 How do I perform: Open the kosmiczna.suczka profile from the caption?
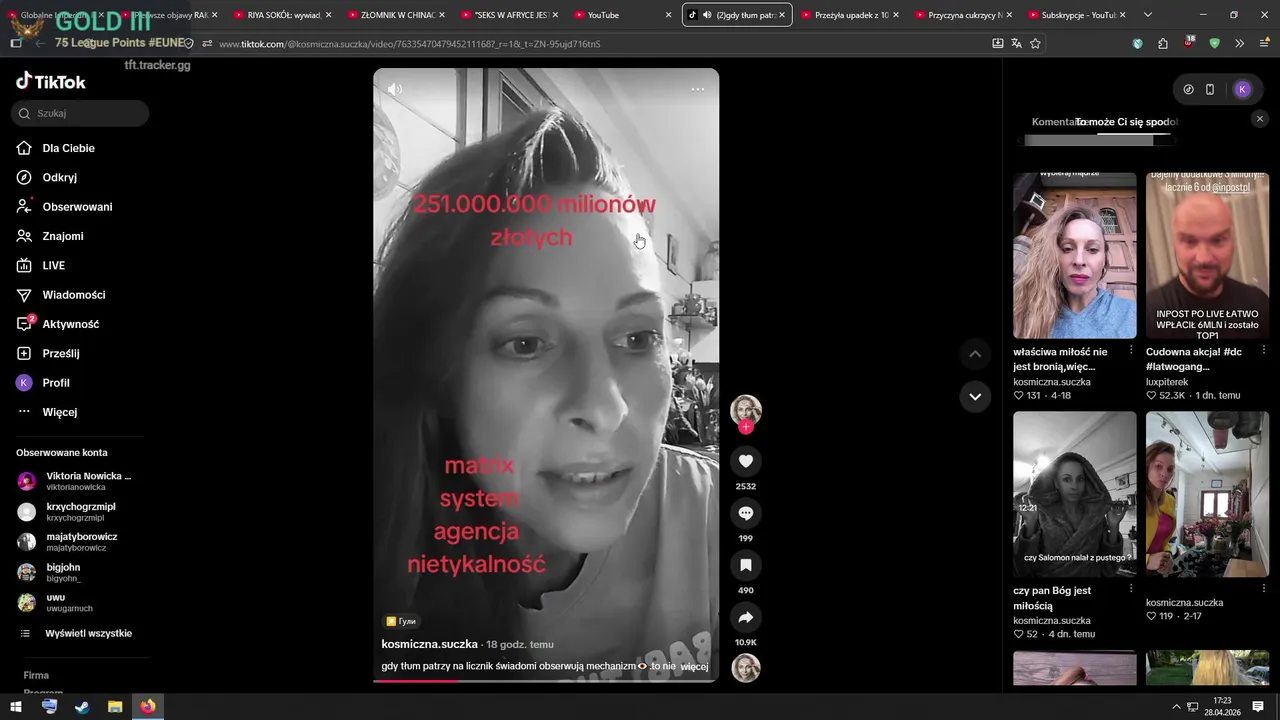[430, 644]
